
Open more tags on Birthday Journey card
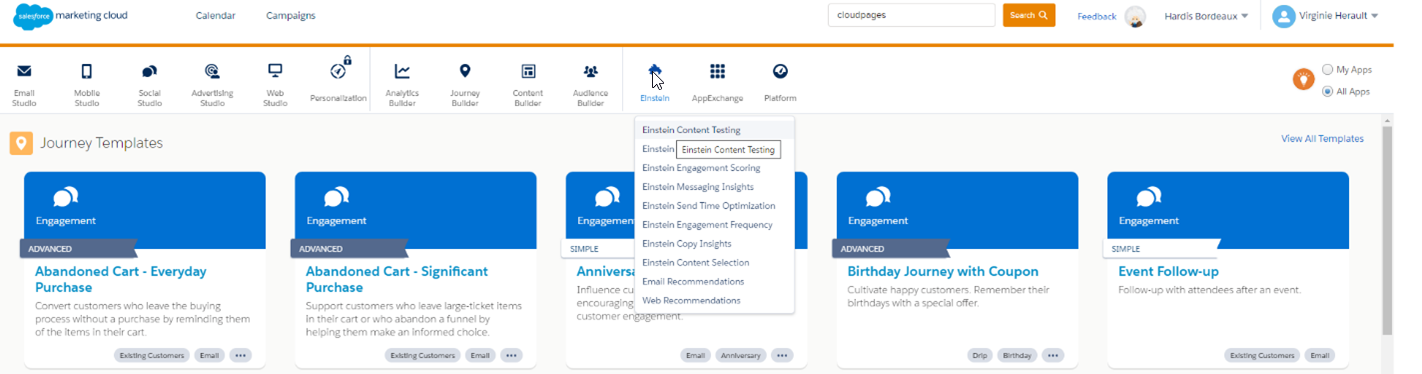pos(1053,355)
